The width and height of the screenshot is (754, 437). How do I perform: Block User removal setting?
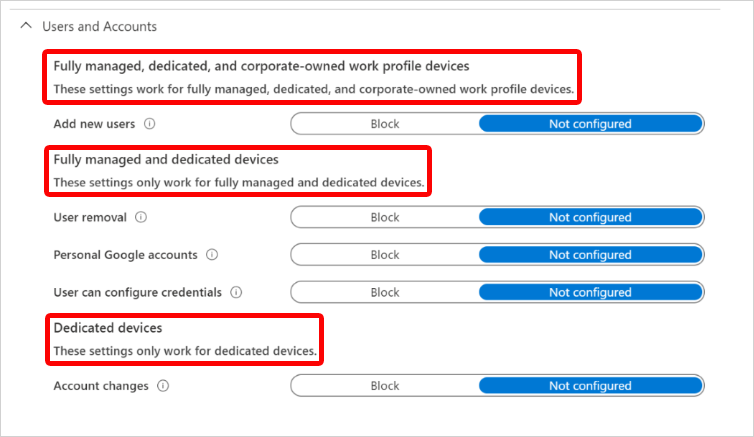385,217
